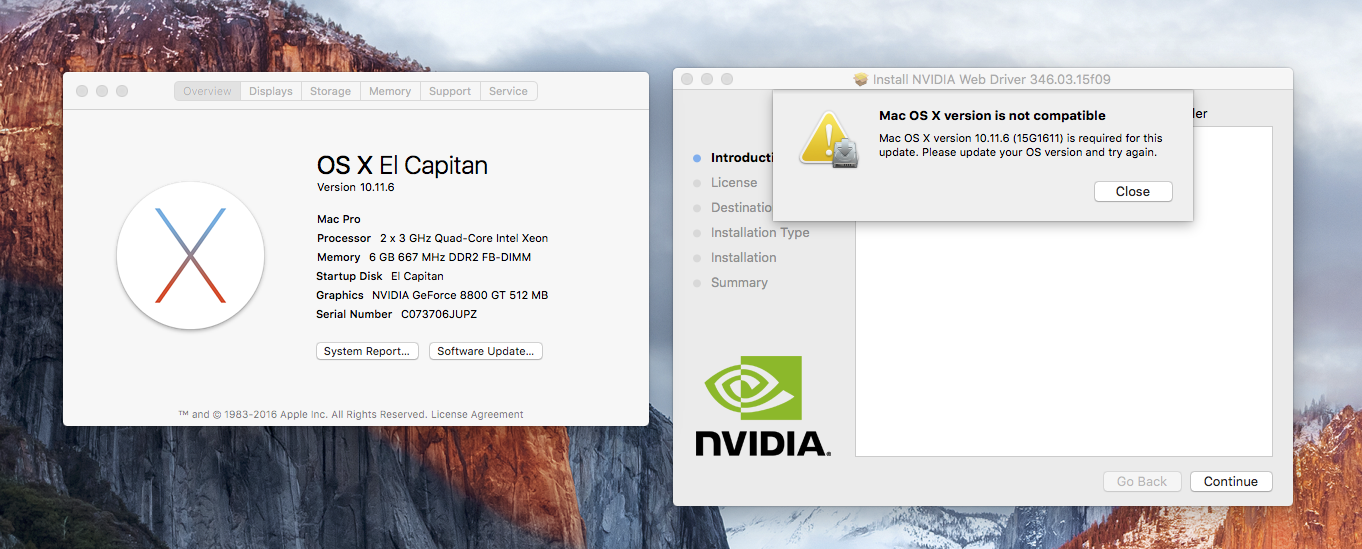Check for Software Update
The image size is (1362, 549).
coord(486,351)
